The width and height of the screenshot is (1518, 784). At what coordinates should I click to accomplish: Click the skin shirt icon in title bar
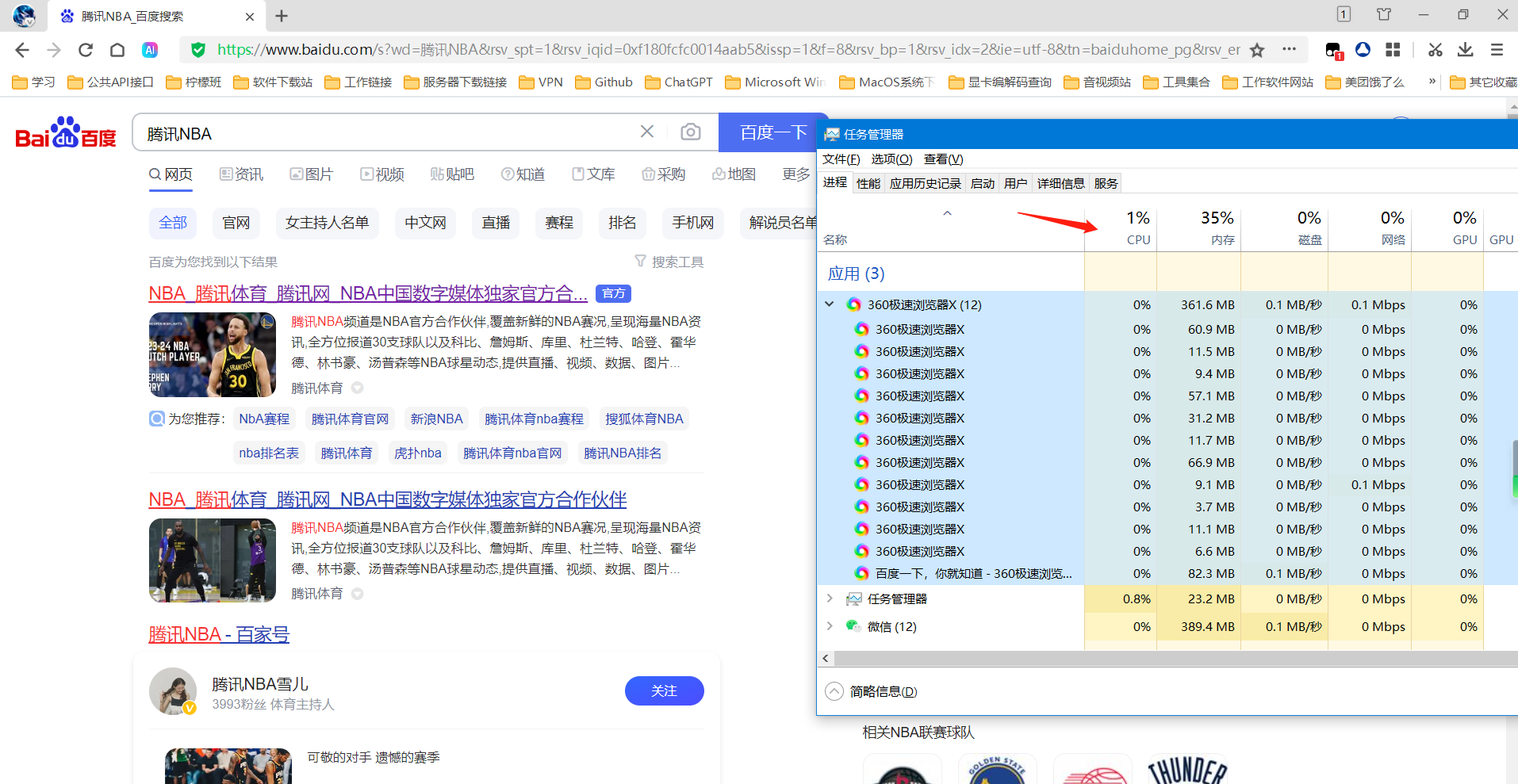[x=1384, y=14]
